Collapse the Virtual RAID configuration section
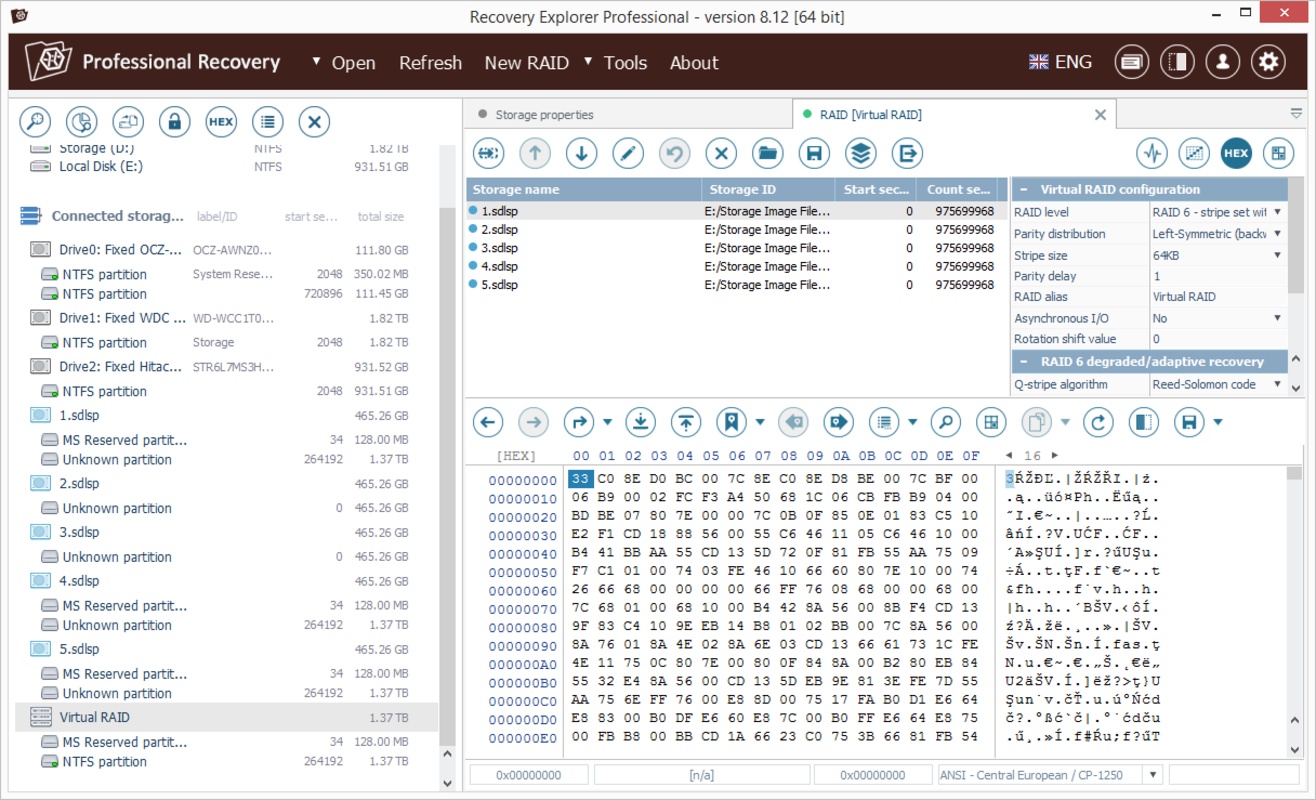The image size is (1316, 800). [x=1023, y=190]
